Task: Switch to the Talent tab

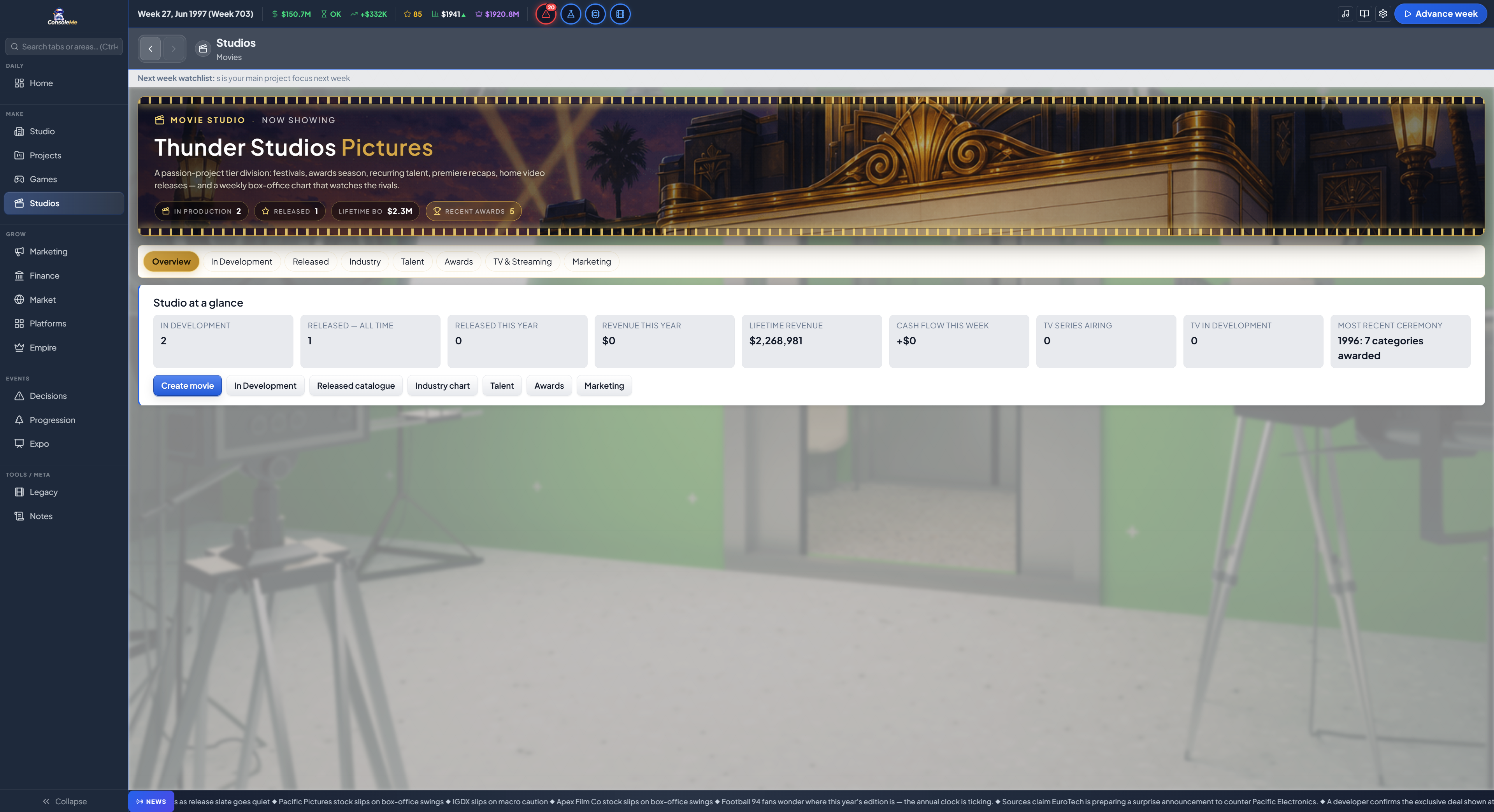Action: pyautogui.click(x=413, y=261)
